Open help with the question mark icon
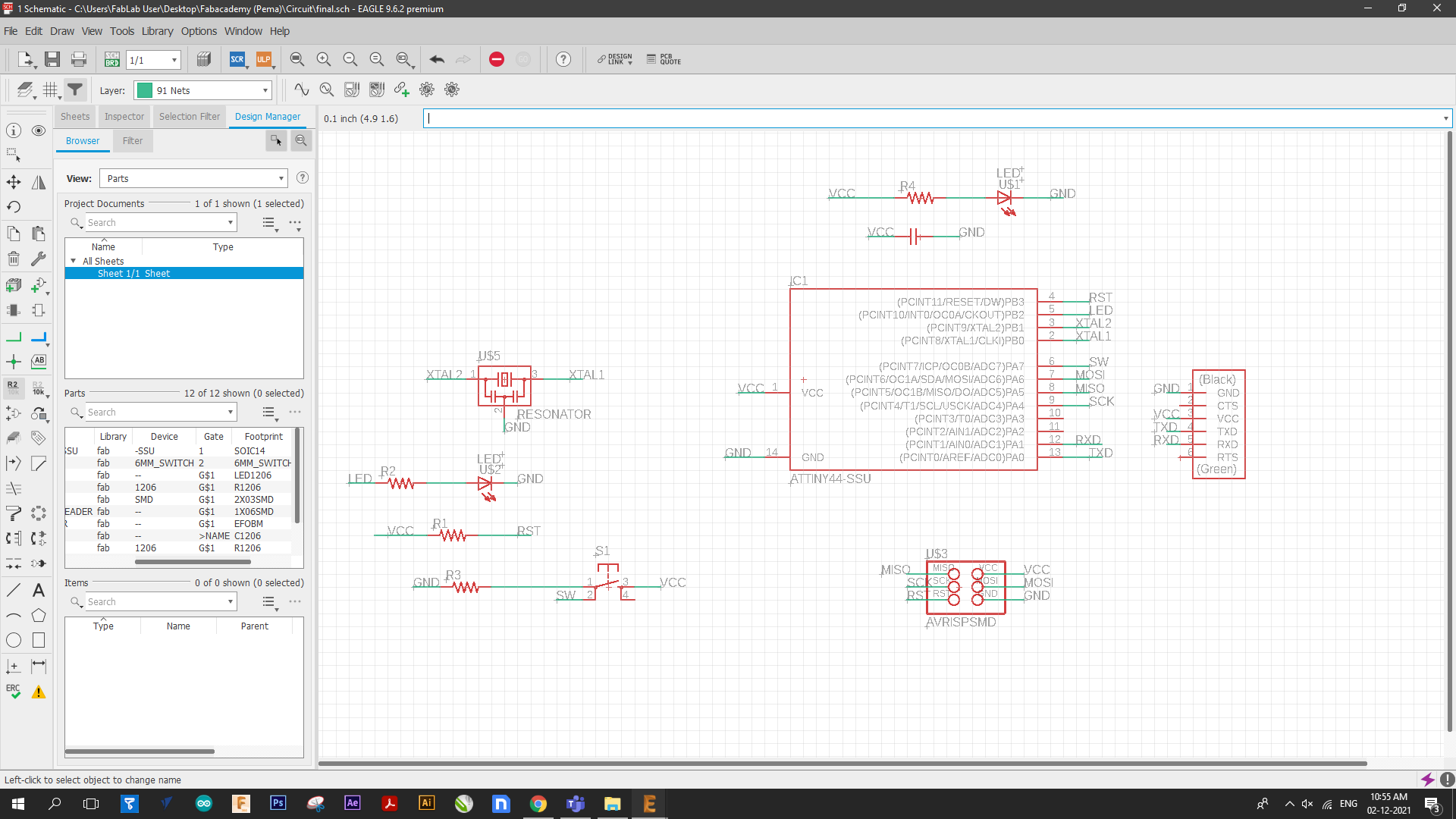 click(x=563, y=59)
